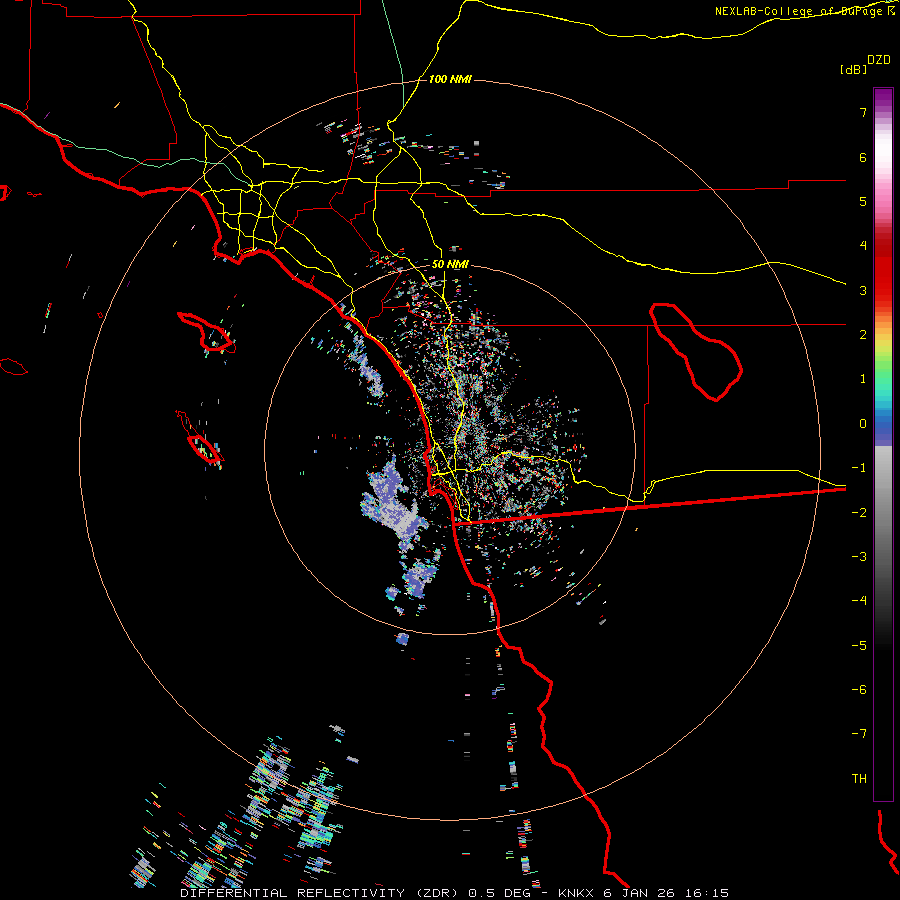Click the 100 NMI range ring label
Image resolution: width=900 pixels, height=900 pixels.
pos(450,79)
